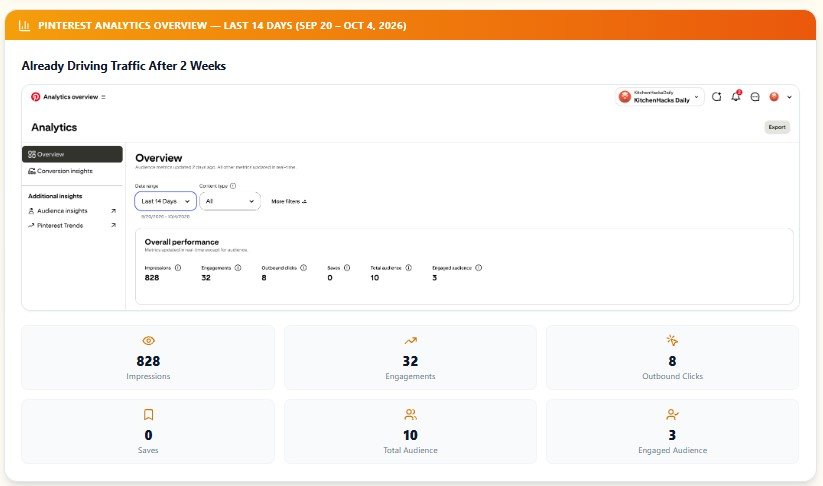Open the messages chat icon

(x=755, y=97)
